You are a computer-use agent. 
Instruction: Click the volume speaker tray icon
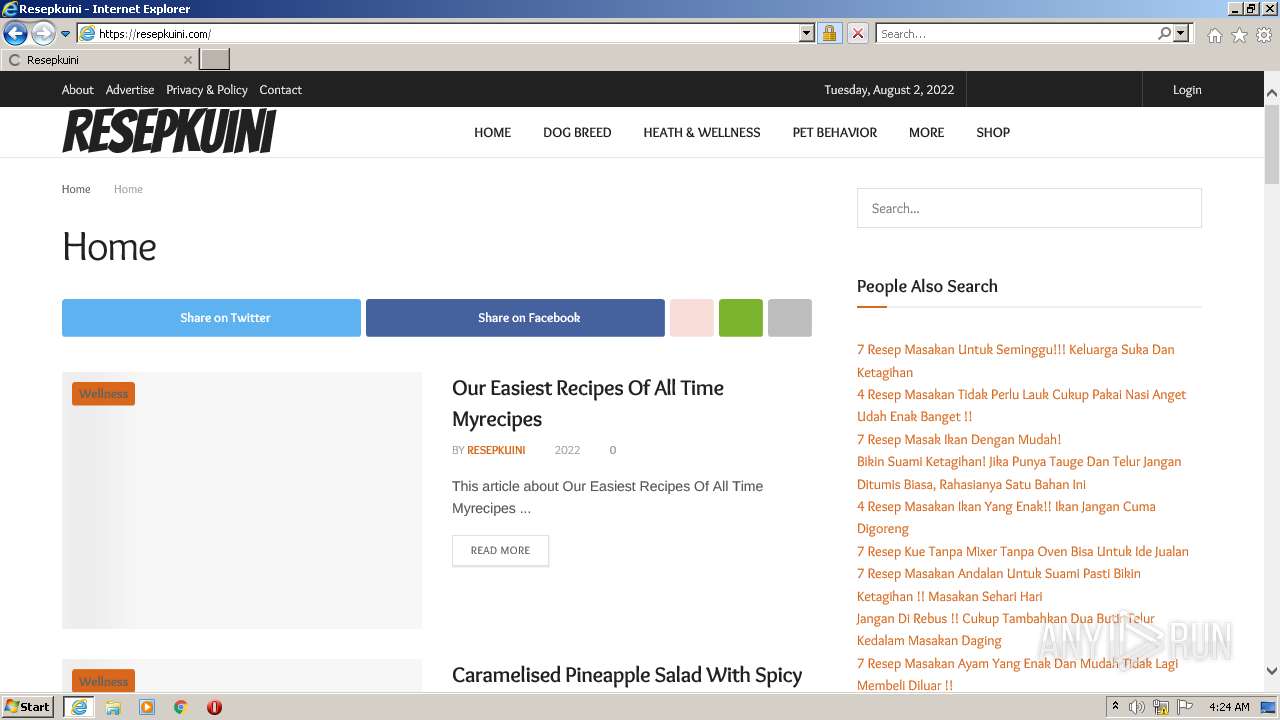click(1137, 707)
